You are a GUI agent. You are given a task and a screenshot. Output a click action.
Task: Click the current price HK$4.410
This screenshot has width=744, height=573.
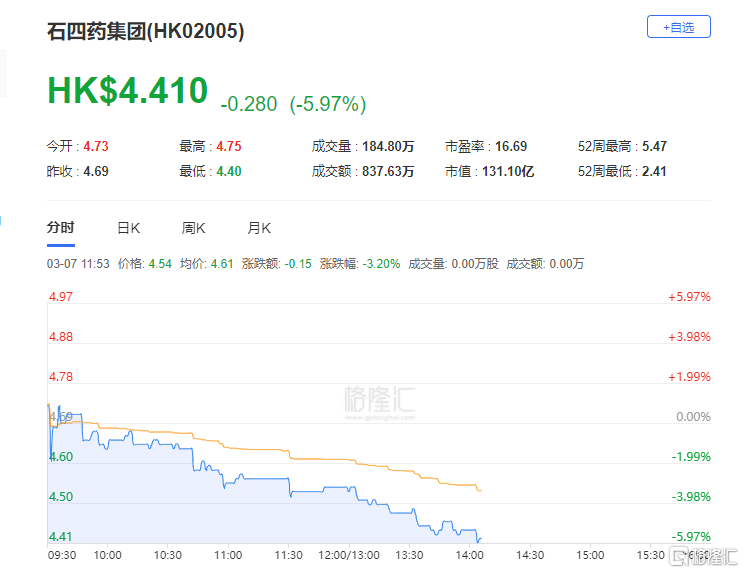[128, 90]
